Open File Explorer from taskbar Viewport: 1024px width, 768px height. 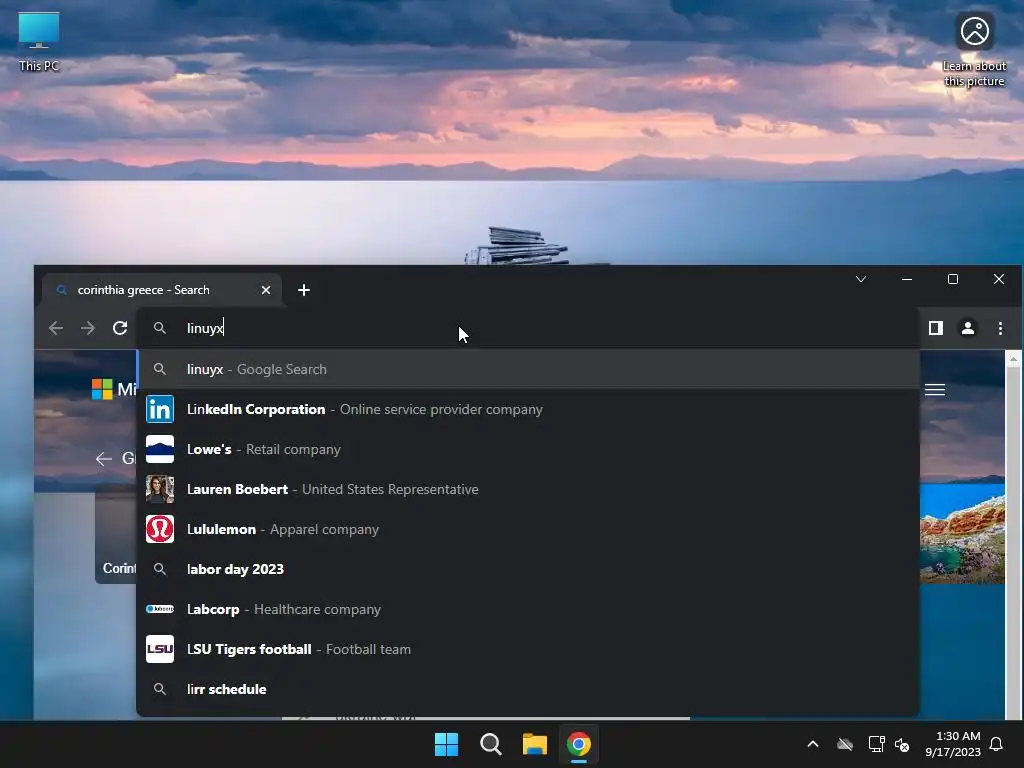click(x=535, y=744)
